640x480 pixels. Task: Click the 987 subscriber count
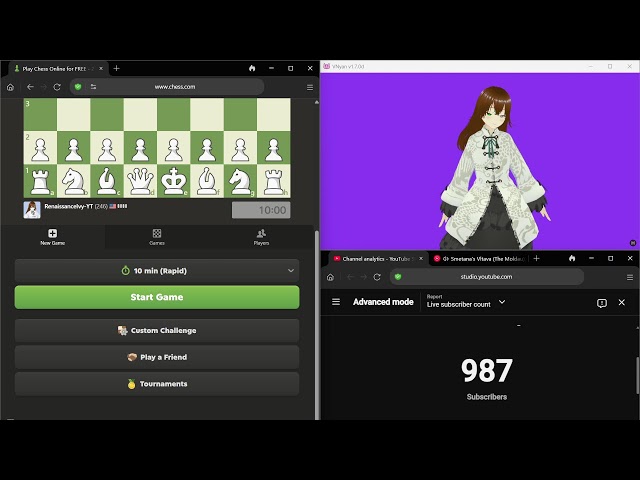pyautogui.click(x=487, y=371)
